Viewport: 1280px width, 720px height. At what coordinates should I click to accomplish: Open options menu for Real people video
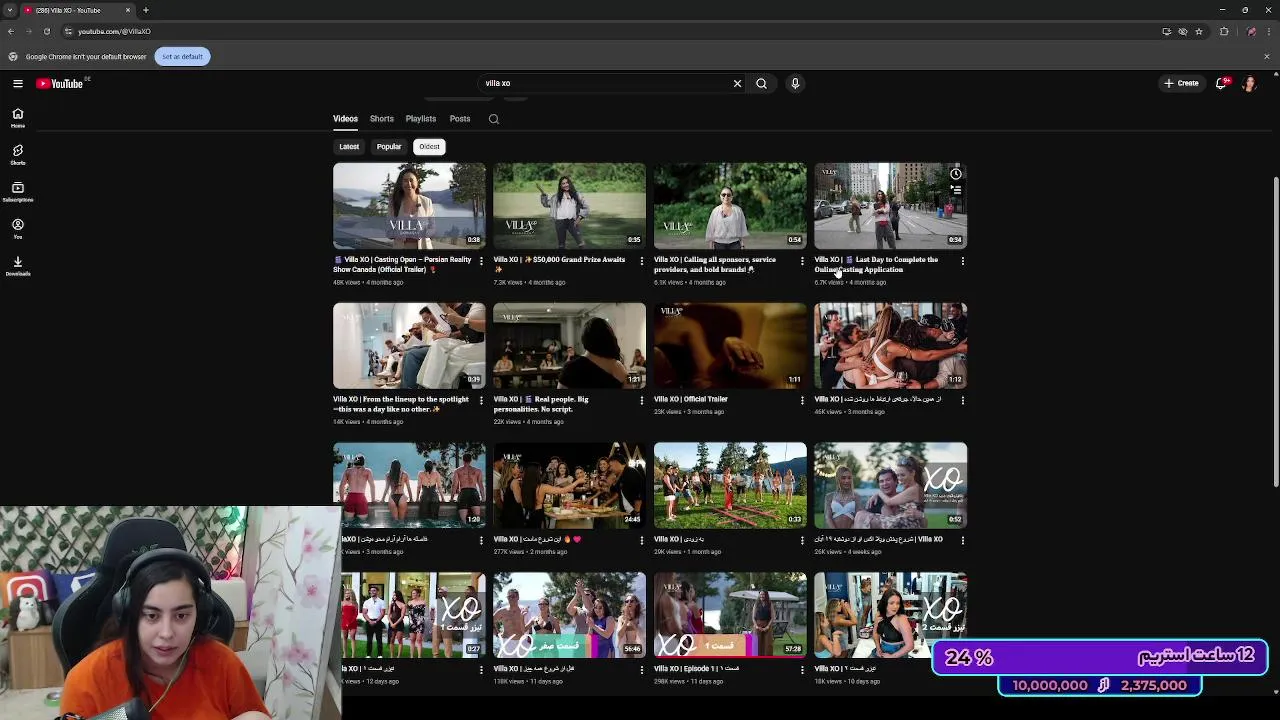click(x=642, y=400)
